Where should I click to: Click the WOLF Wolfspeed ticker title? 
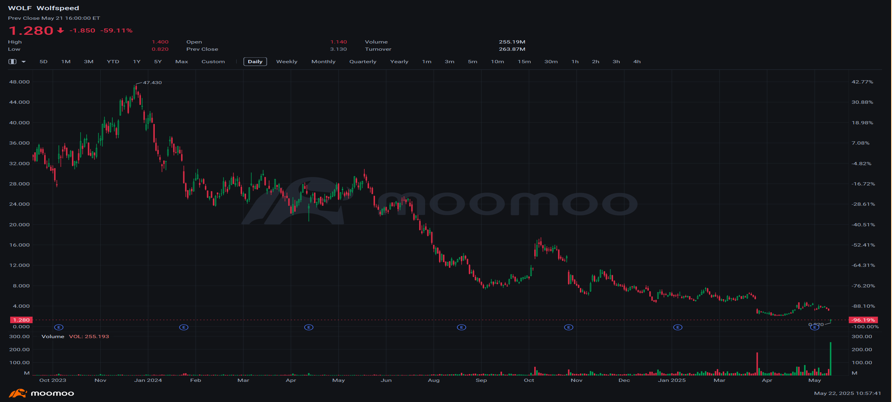coord(43,9)
